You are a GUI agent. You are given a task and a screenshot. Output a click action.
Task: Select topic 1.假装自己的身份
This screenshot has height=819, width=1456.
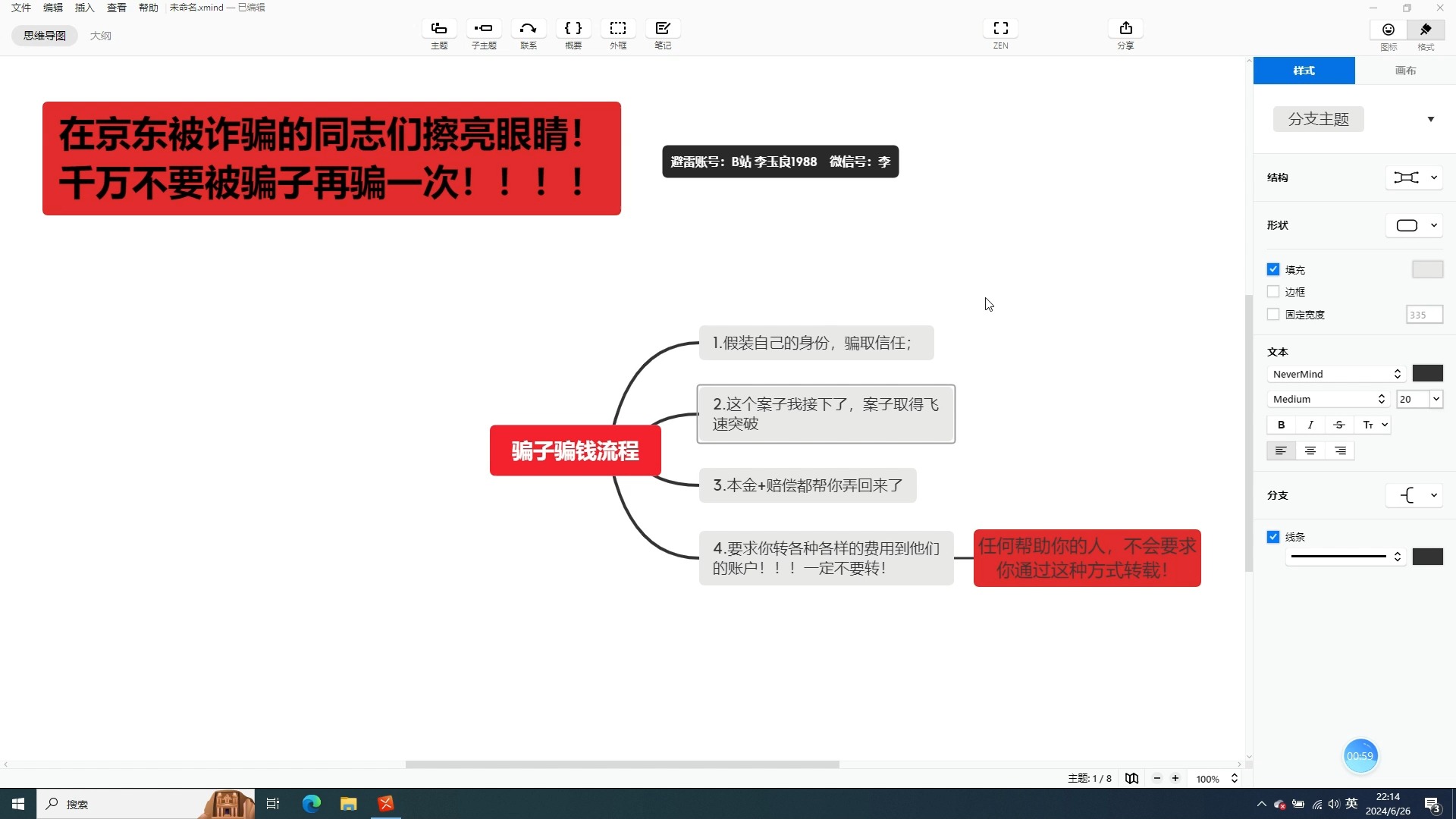tap(816, 343)
